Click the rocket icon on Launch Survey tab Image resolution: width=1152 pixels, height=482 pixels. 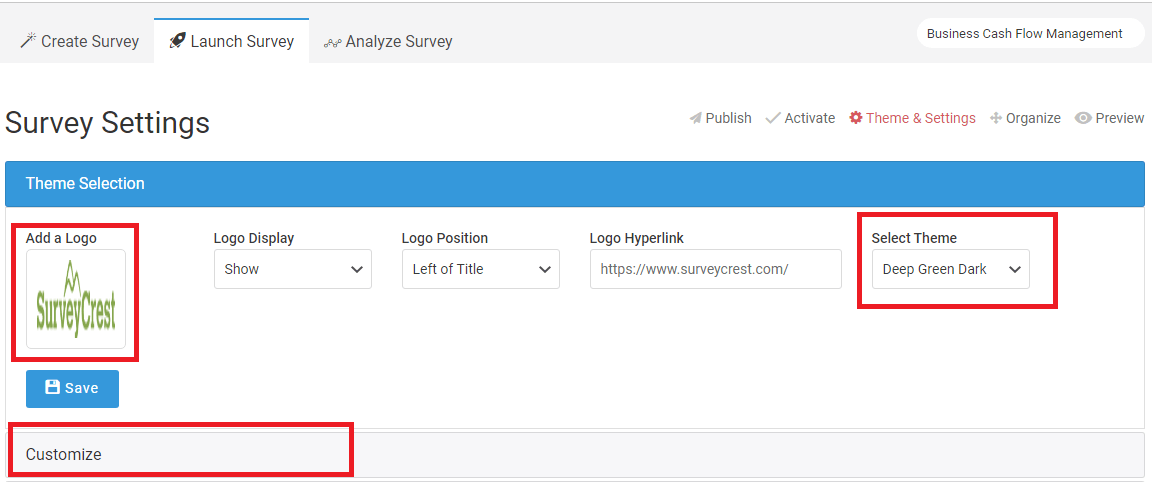point(177,41)
